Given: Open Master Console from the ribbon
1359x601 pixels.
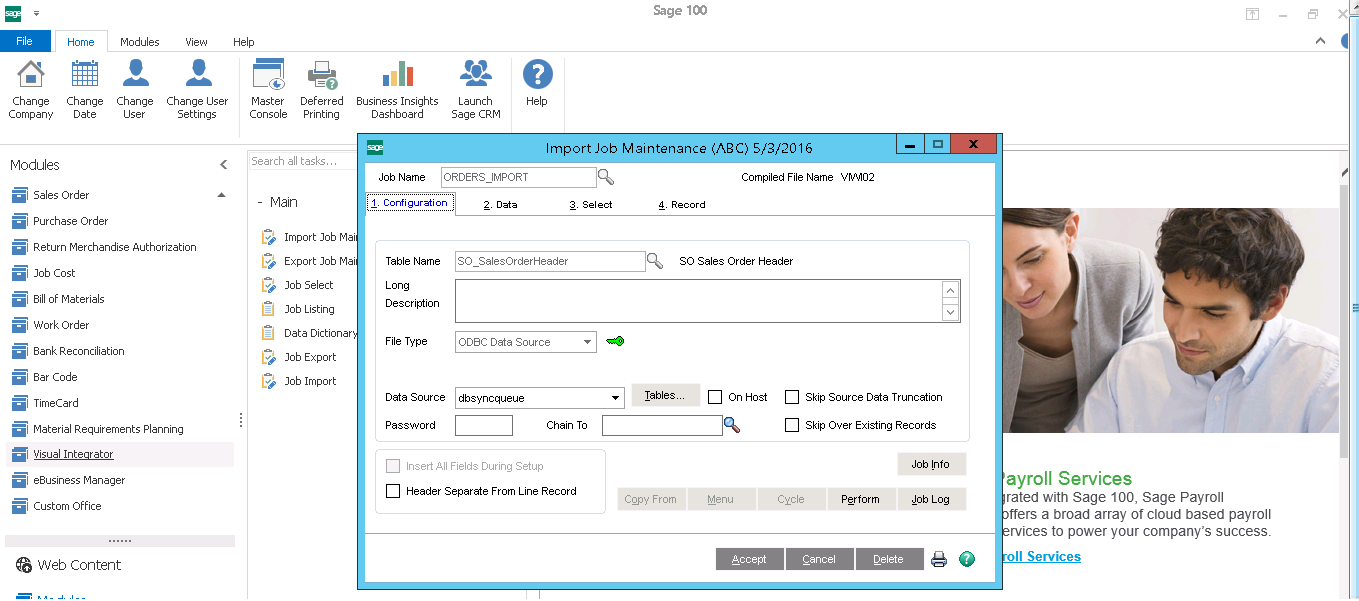Looking at the screenshot, I should click(x=268, y=89).
